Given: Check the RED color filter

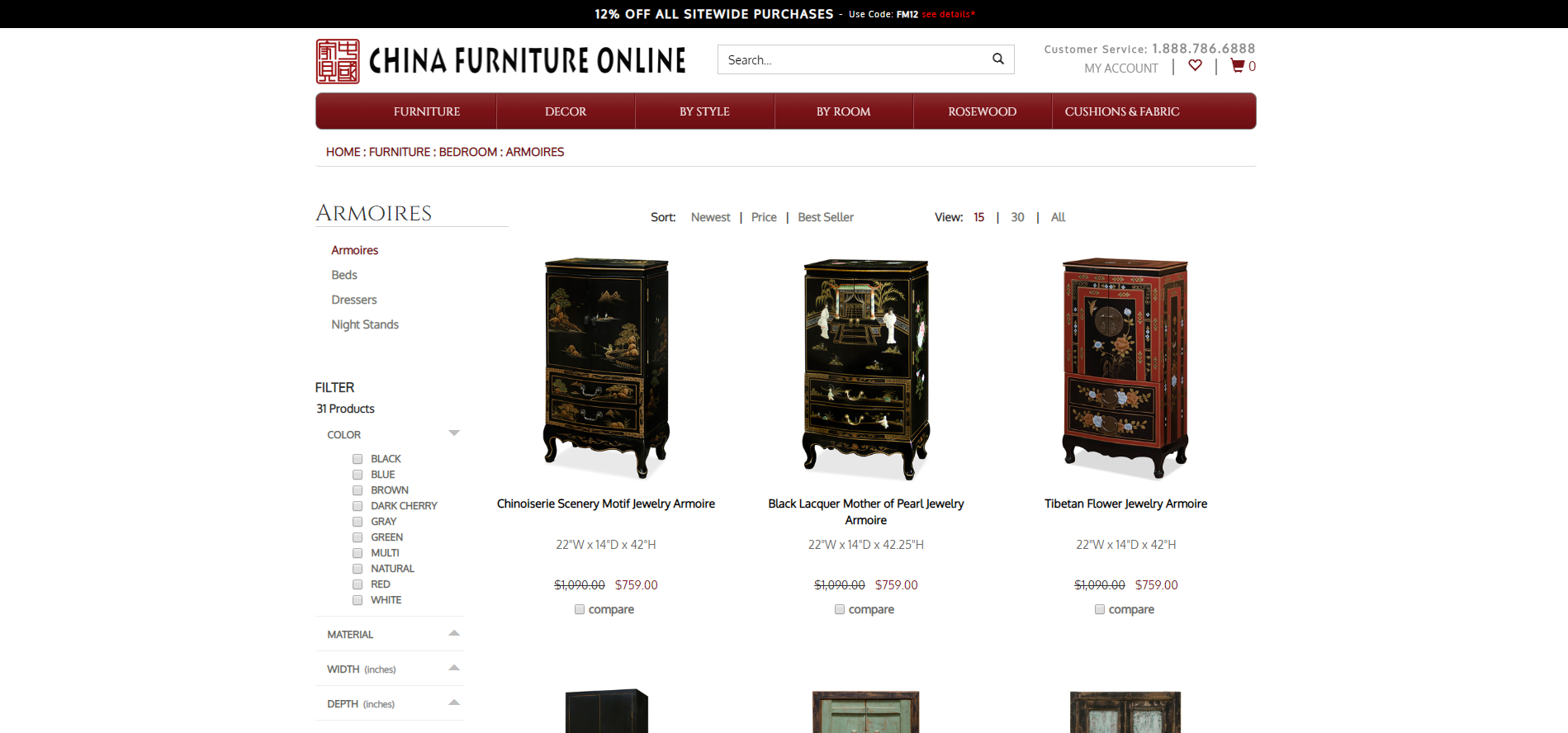Looking at the screenshot, I should (x=358, y=584).
